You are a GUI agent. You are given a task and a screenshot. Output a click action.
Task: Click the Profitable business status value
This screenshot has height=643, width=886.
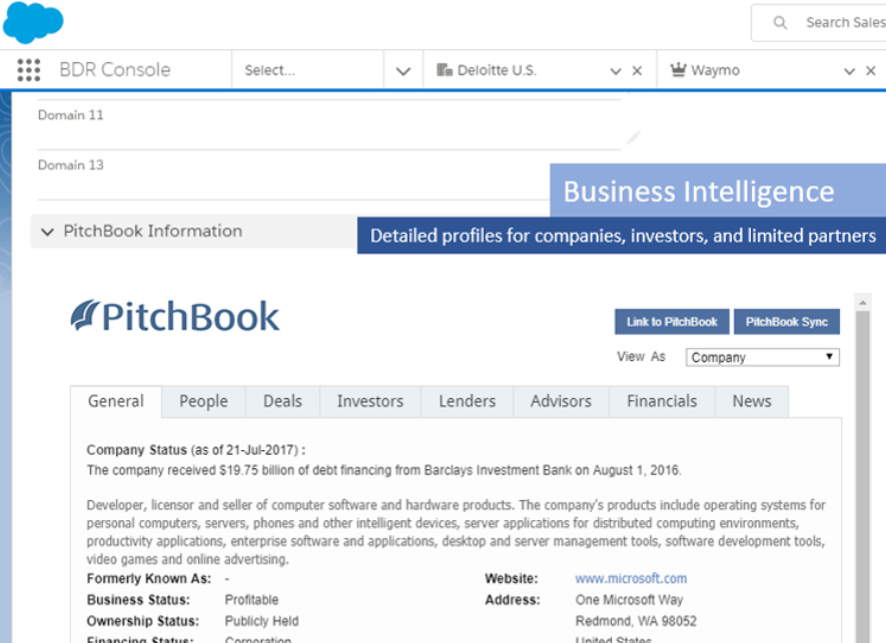coord(251,599)
